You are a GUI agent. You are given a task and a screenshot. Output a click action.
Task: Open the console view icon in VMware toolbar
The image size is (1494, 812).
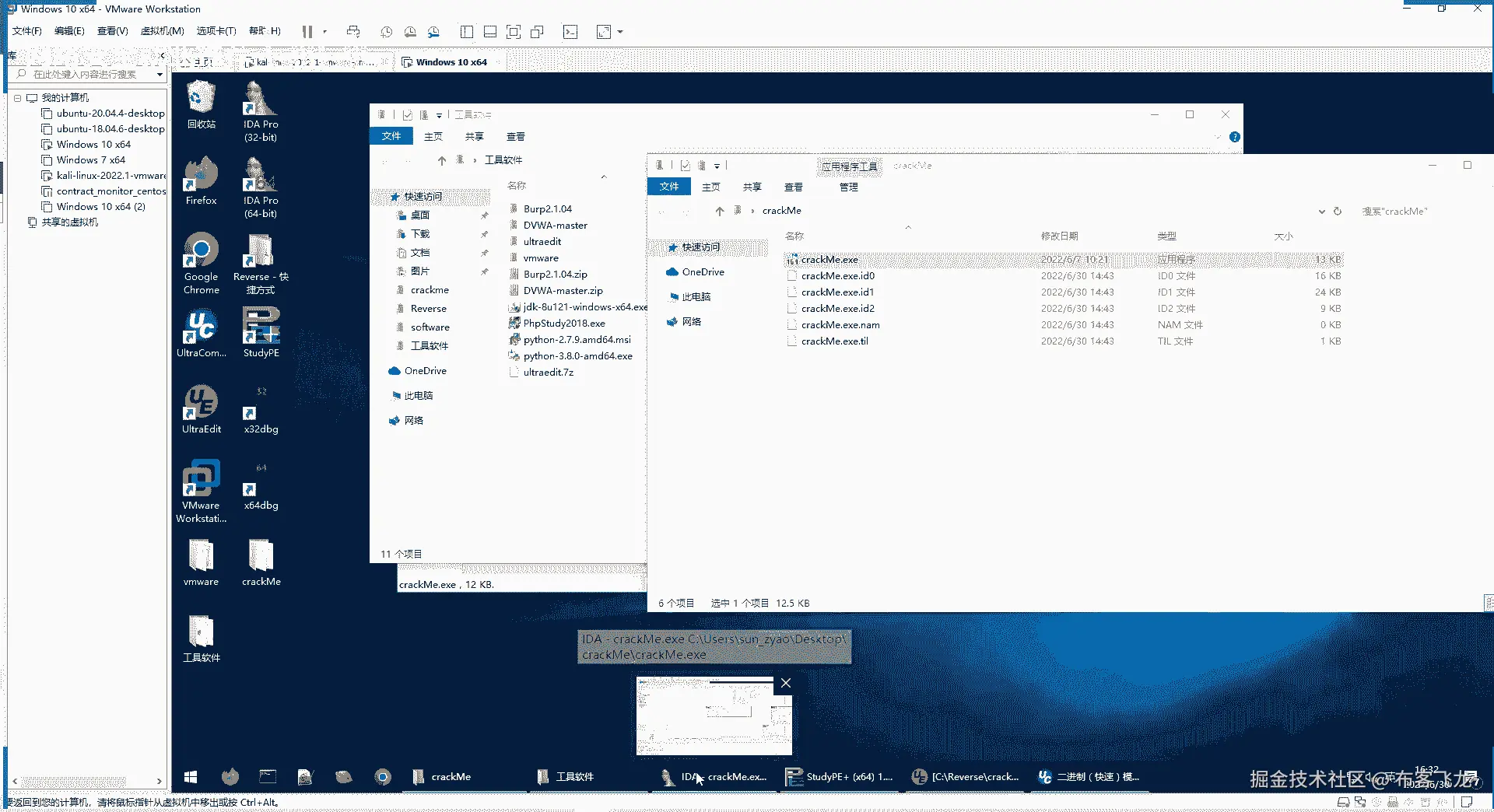(570, 32)
